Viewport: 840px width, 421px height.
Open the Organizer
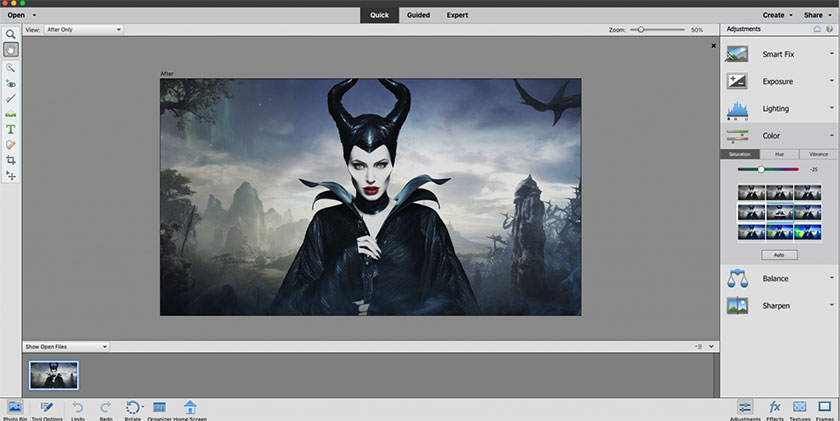[159, 408]
